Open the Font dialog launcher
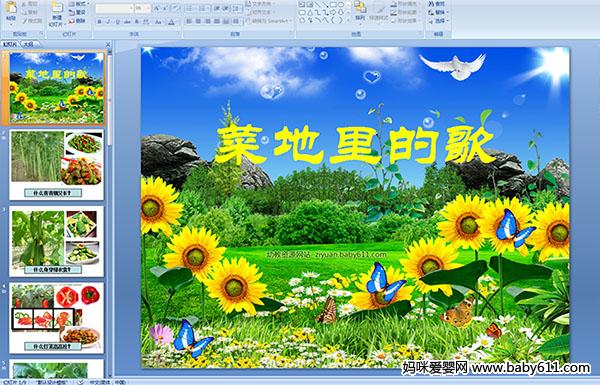This screenshot has width=600, height=385. (x=178, y=33)
